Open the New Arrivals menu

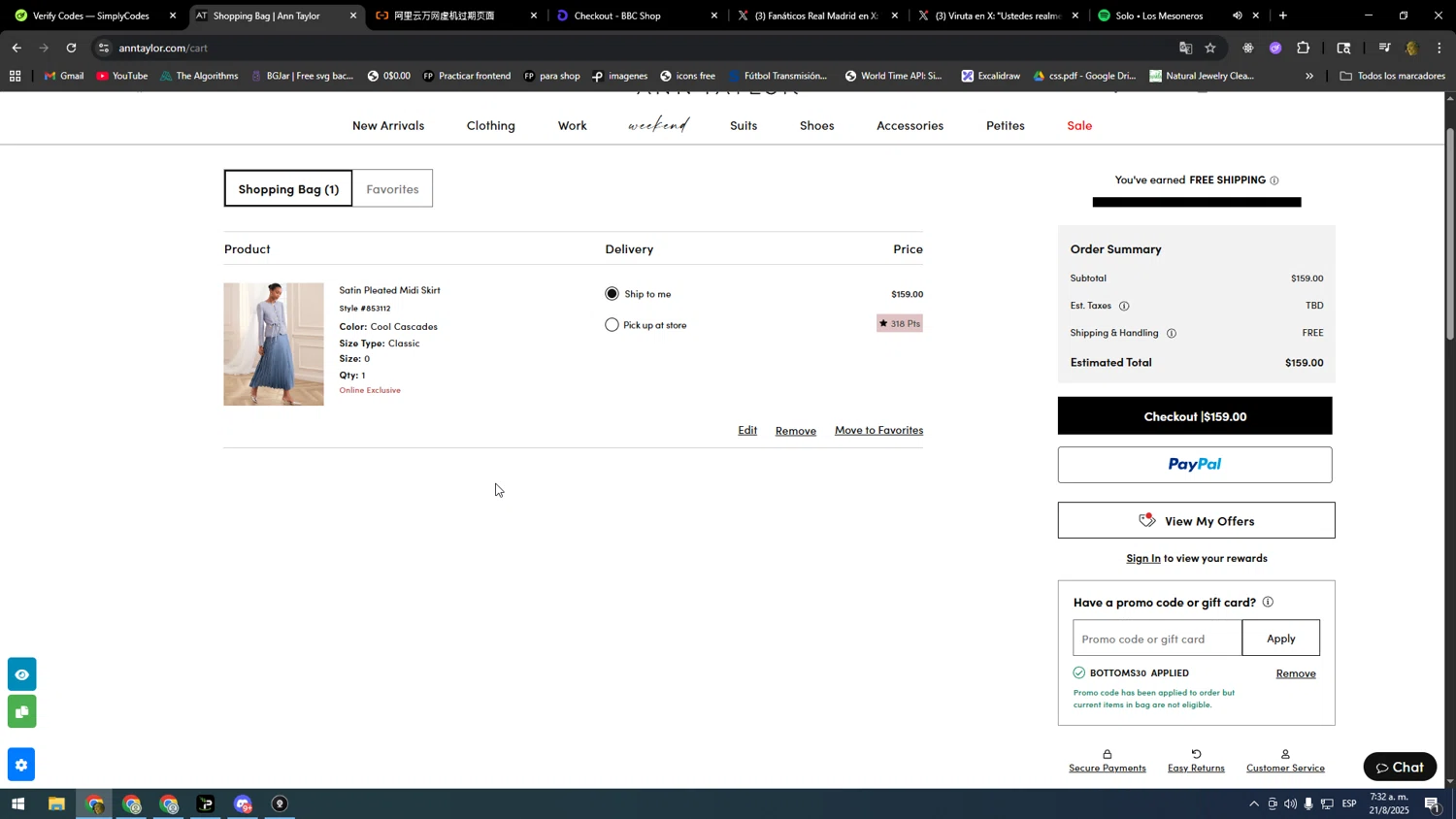tap(388, 125)
